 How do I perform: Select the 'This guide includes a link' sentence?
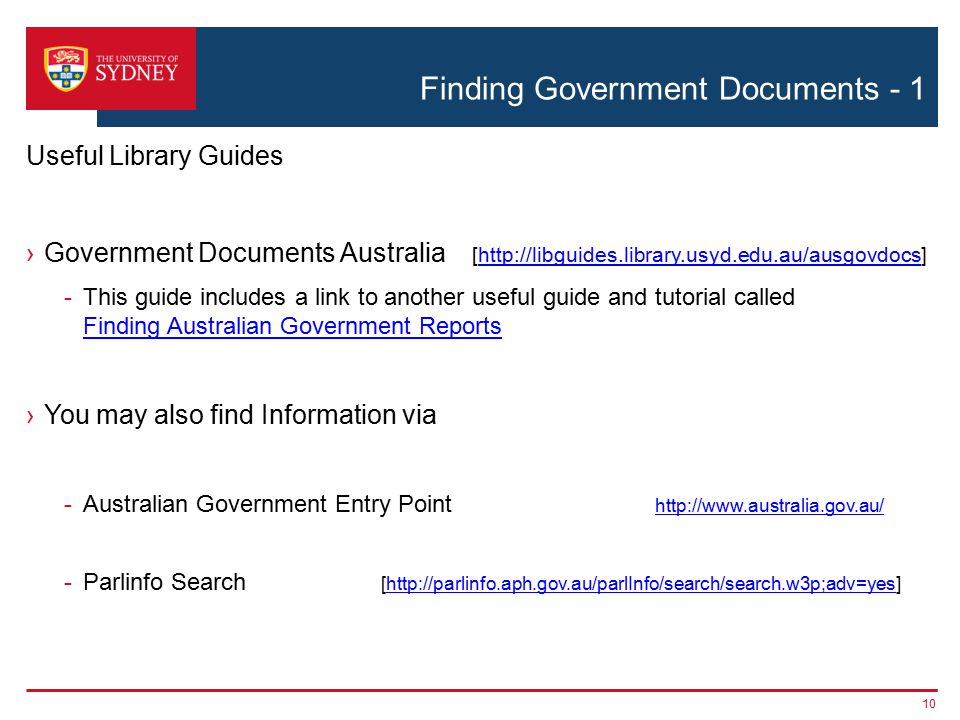[x=438, y=298]
